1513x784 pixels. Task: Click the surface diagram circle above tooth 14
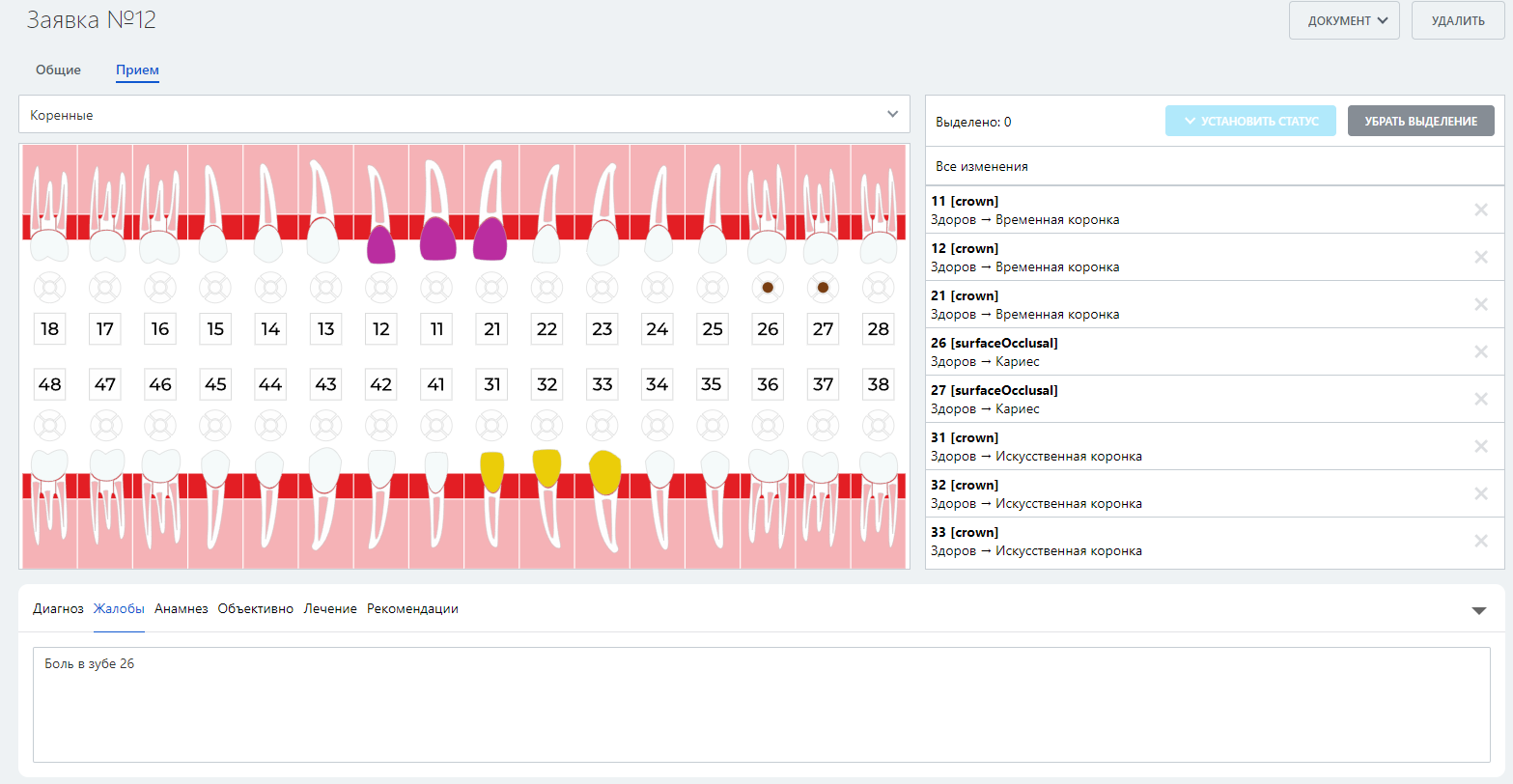pos(270,288)
